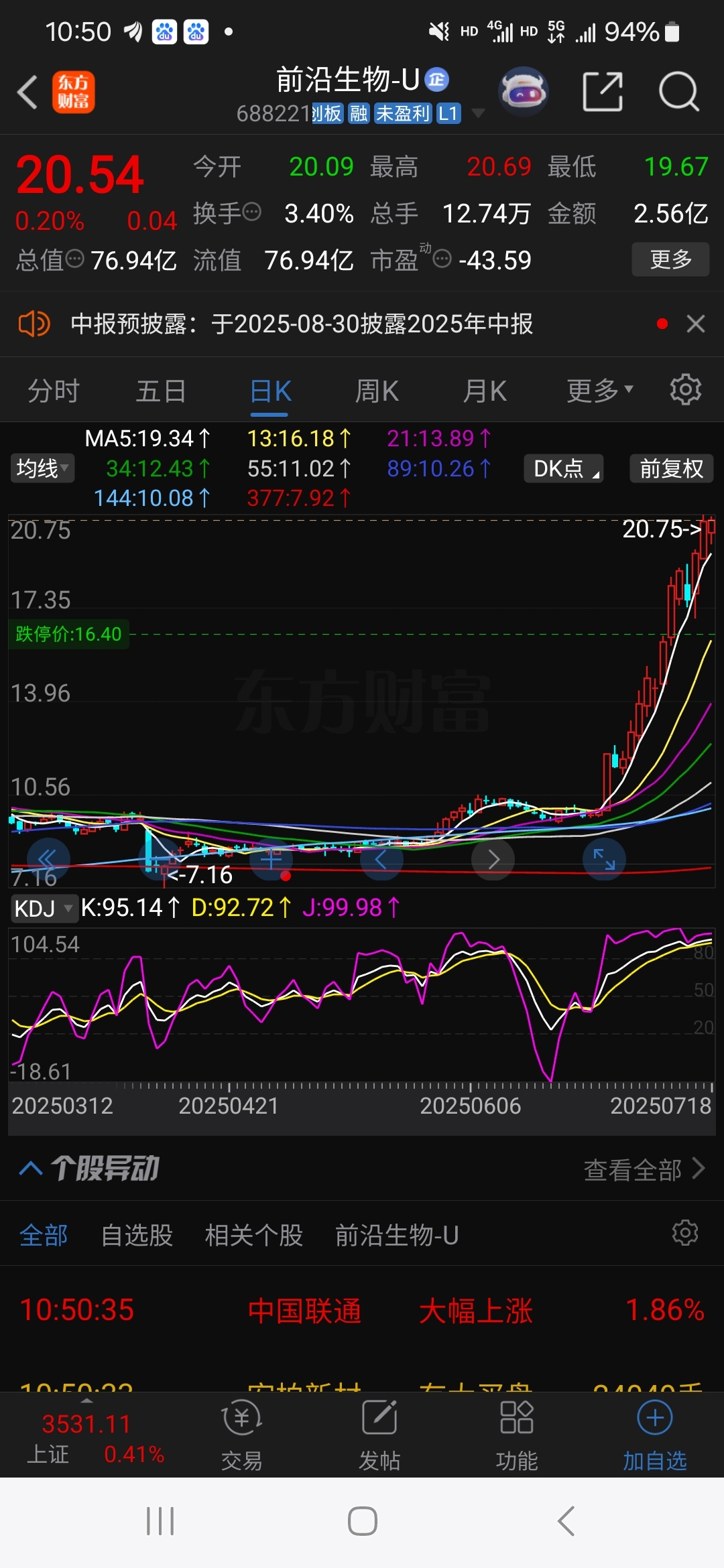Switch to 月K chart tab
This screenshot has height=1568, width=724.
coord(485,391)
